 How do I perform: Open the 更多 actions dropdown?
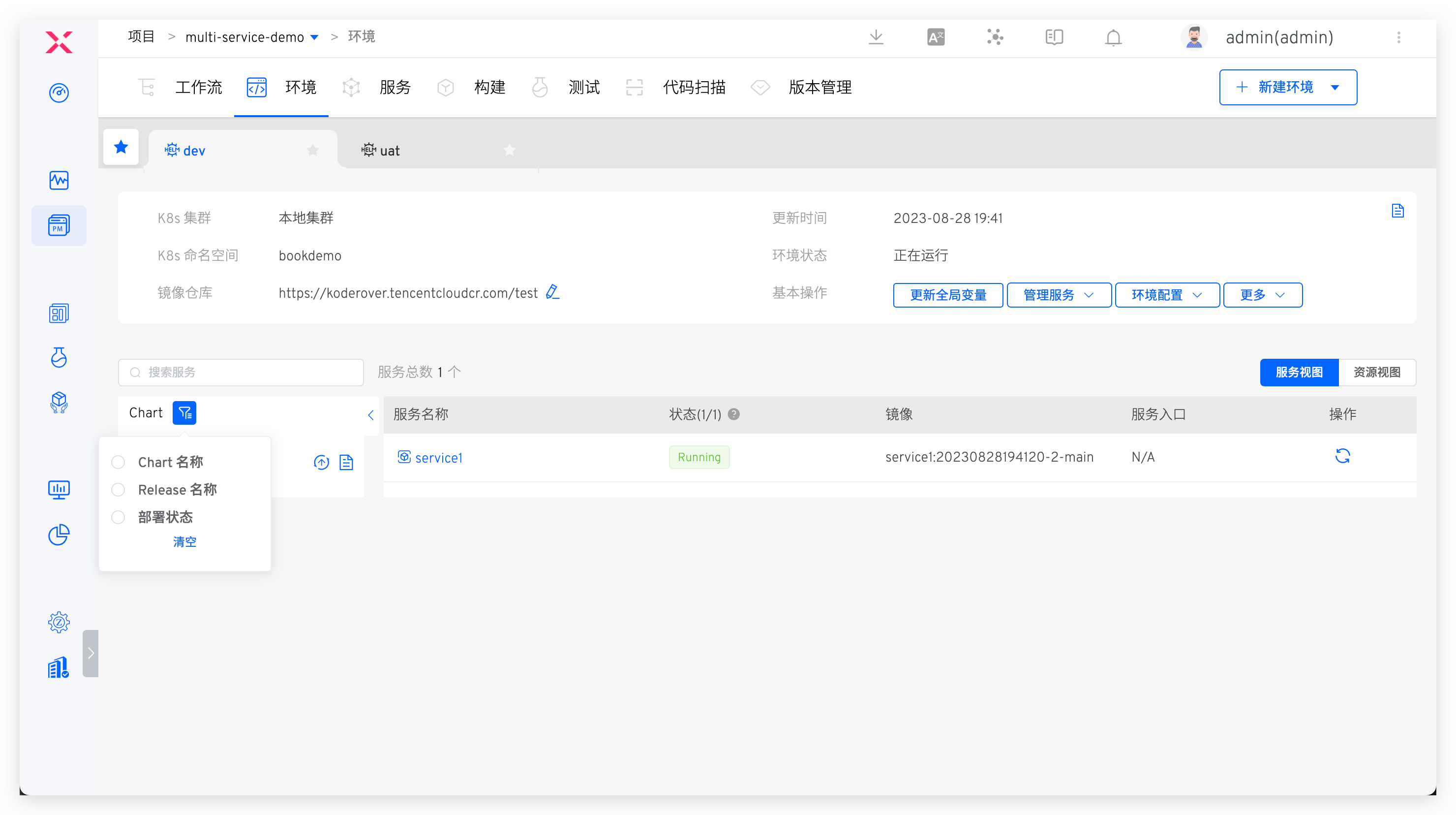1262,295
